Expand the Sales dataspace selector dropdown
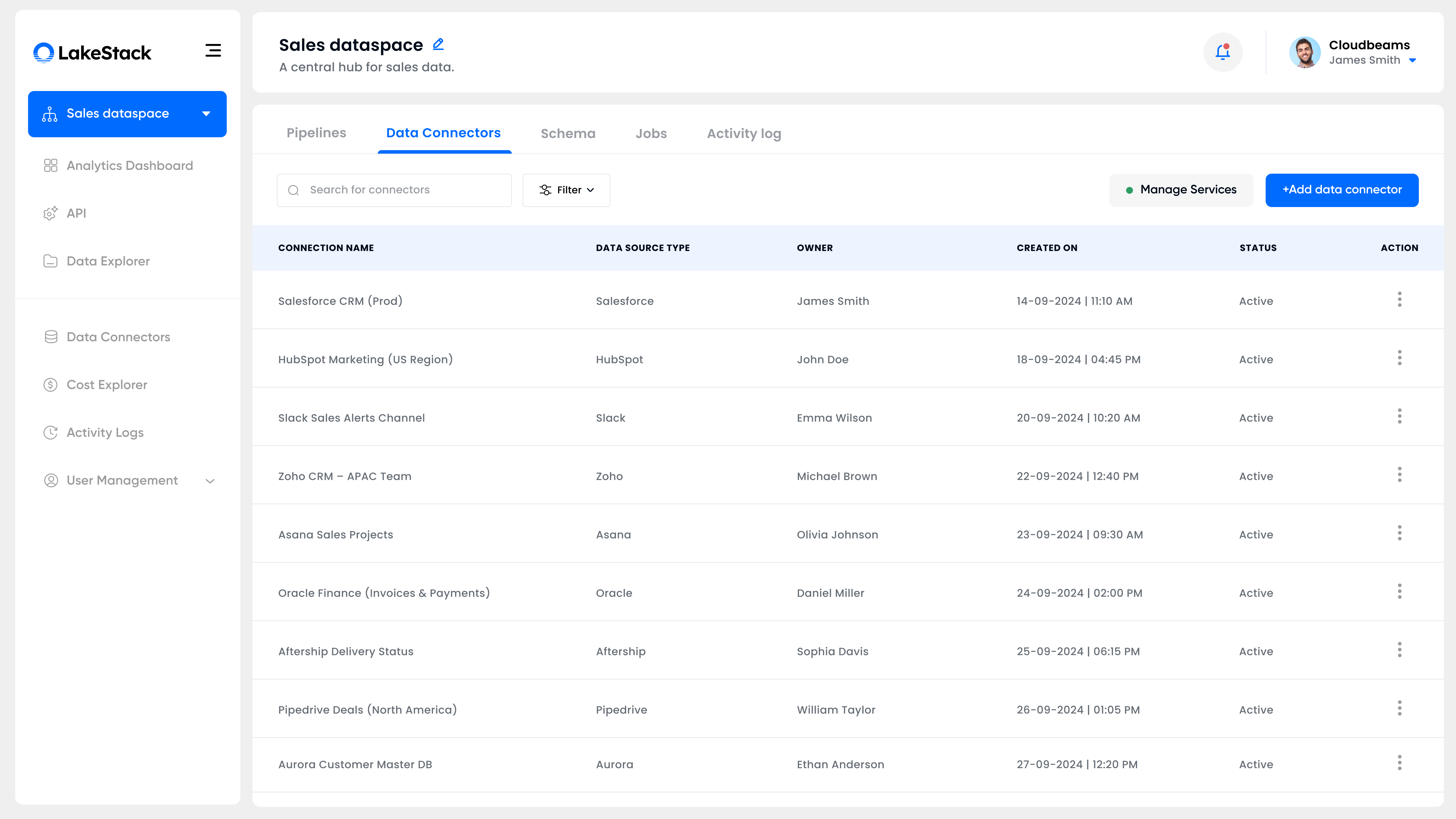The height and width of the screenshot is (819, 1456). (x=206, y=113)
